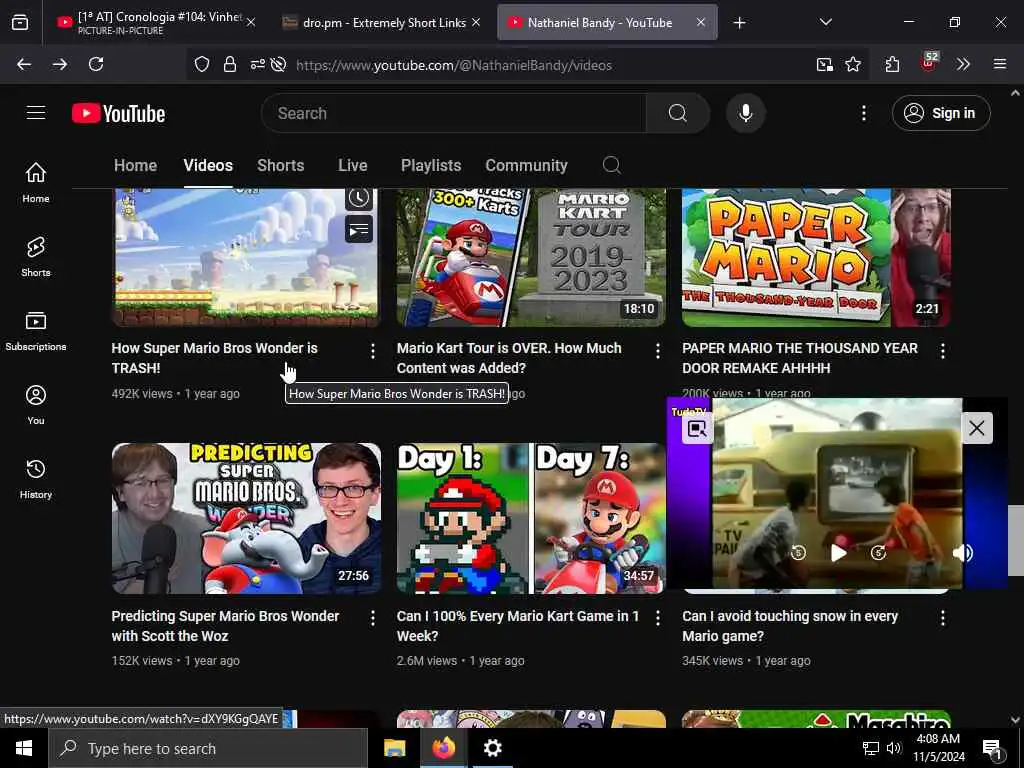Open Windows Start menu
Image resolution: width=1024 pixels, height=768 pixels.
(x=24, y=748)
